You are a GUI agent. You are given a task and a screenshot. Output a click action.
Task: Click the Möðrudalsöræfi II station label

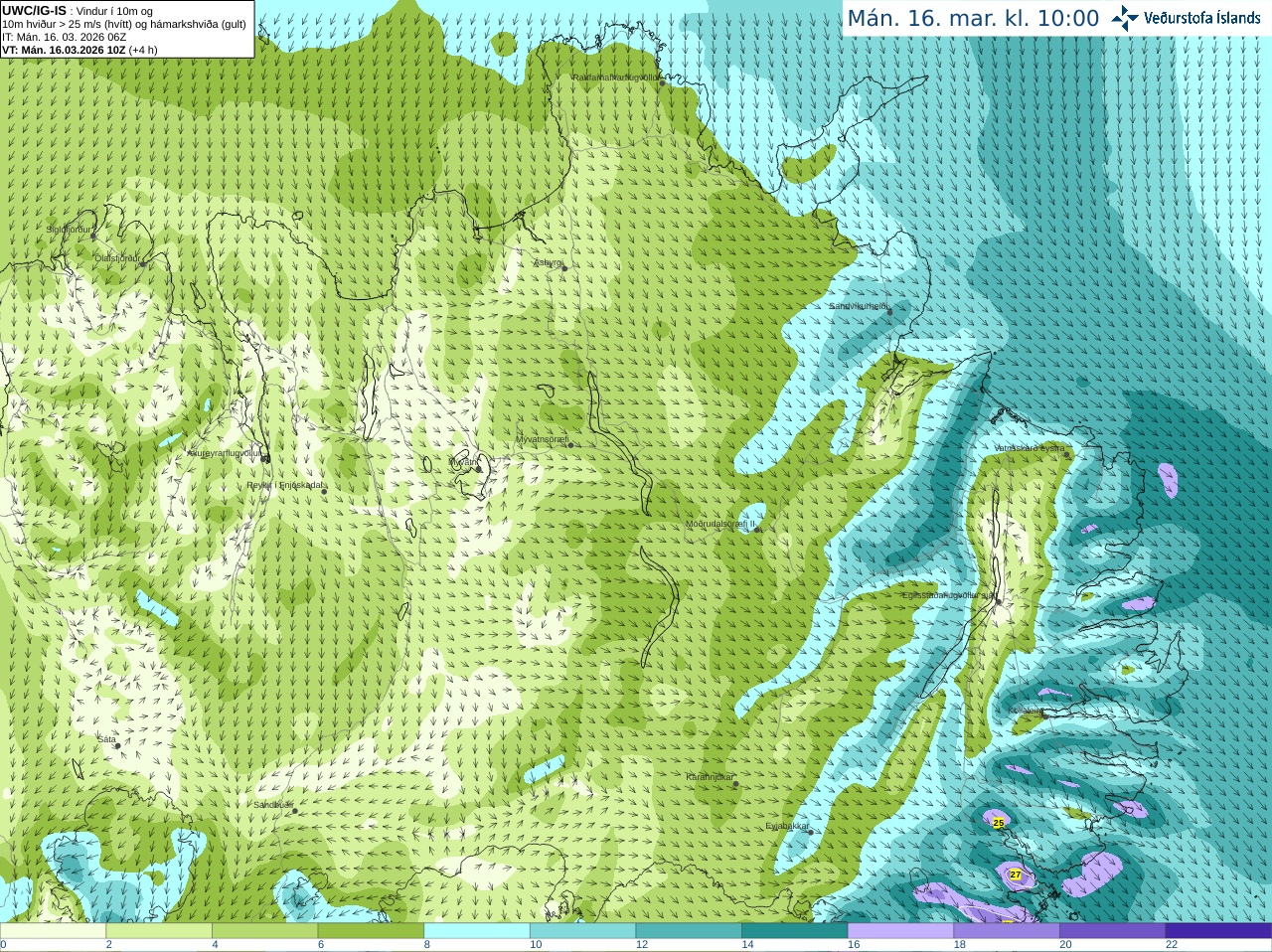click(x=720, y=524)
